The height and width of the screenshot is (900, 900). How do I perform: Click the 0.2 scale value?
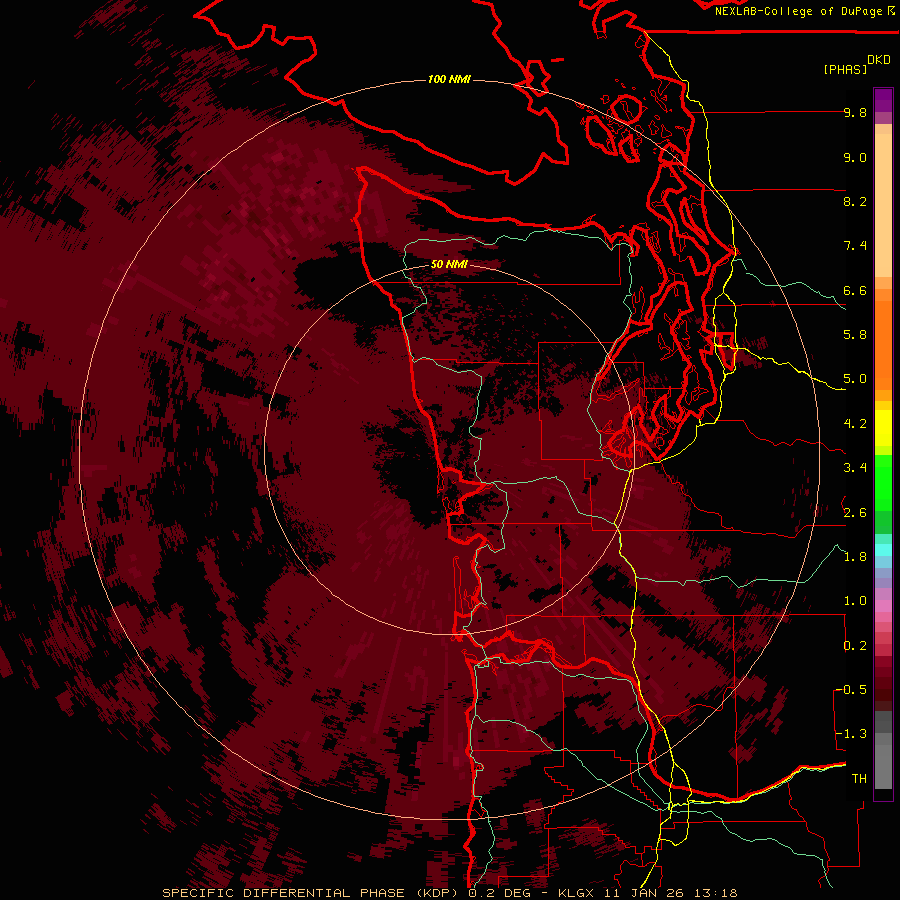[x=855, y=646]
